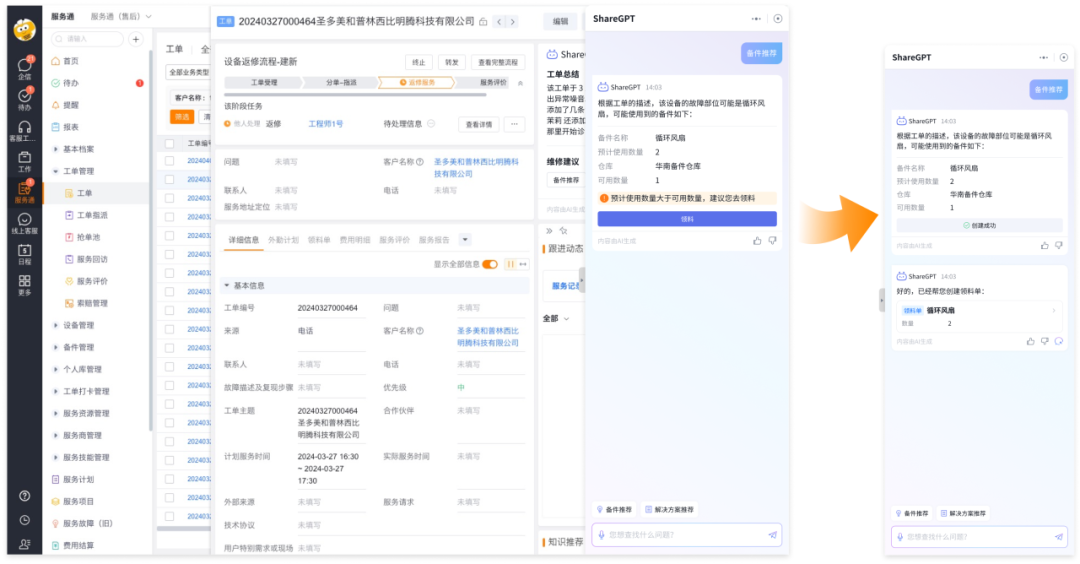Click the lock icon beside work order title
The image size is (1080, 564).
484,22
